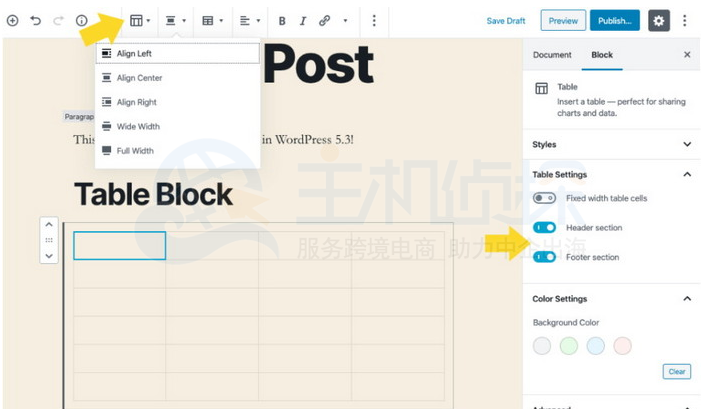The width and height of the screenshot is (718, 409).
Task: Open block more options dots
Action: [x=374, y=21]
